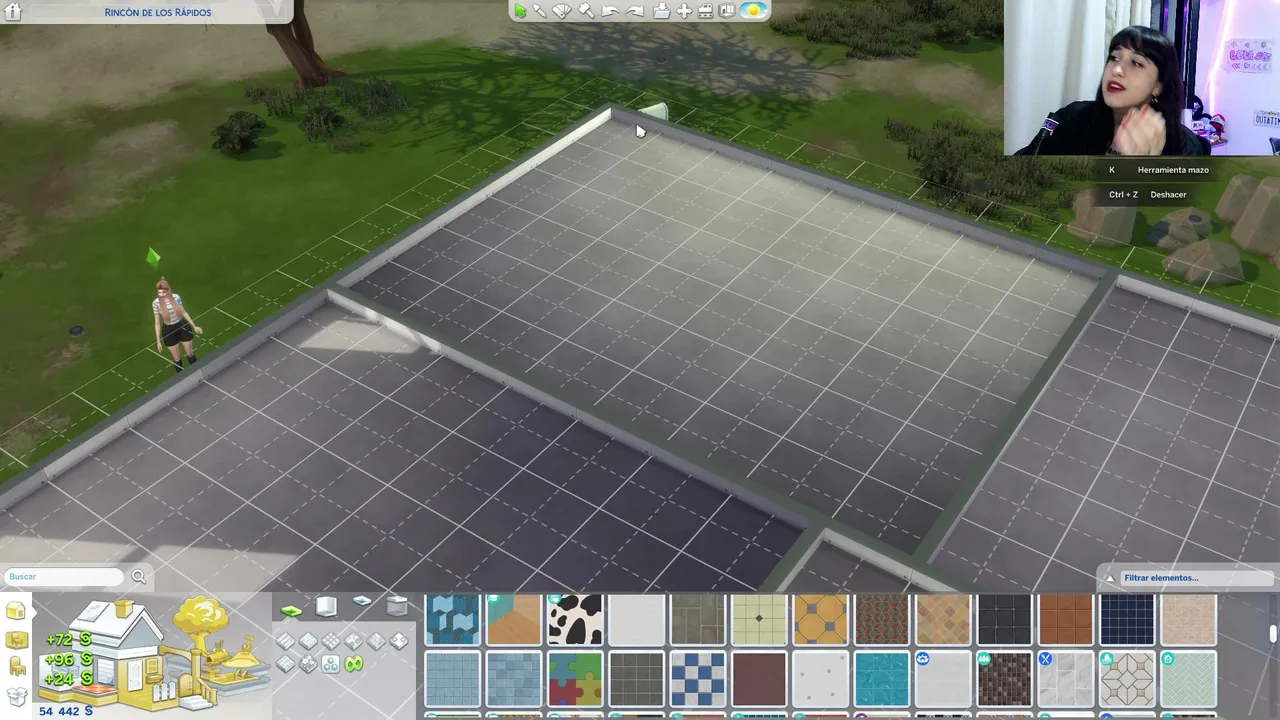Pick the navy blue grid tile thumbnail
1280x720 pixels.
coord(1127,619)
